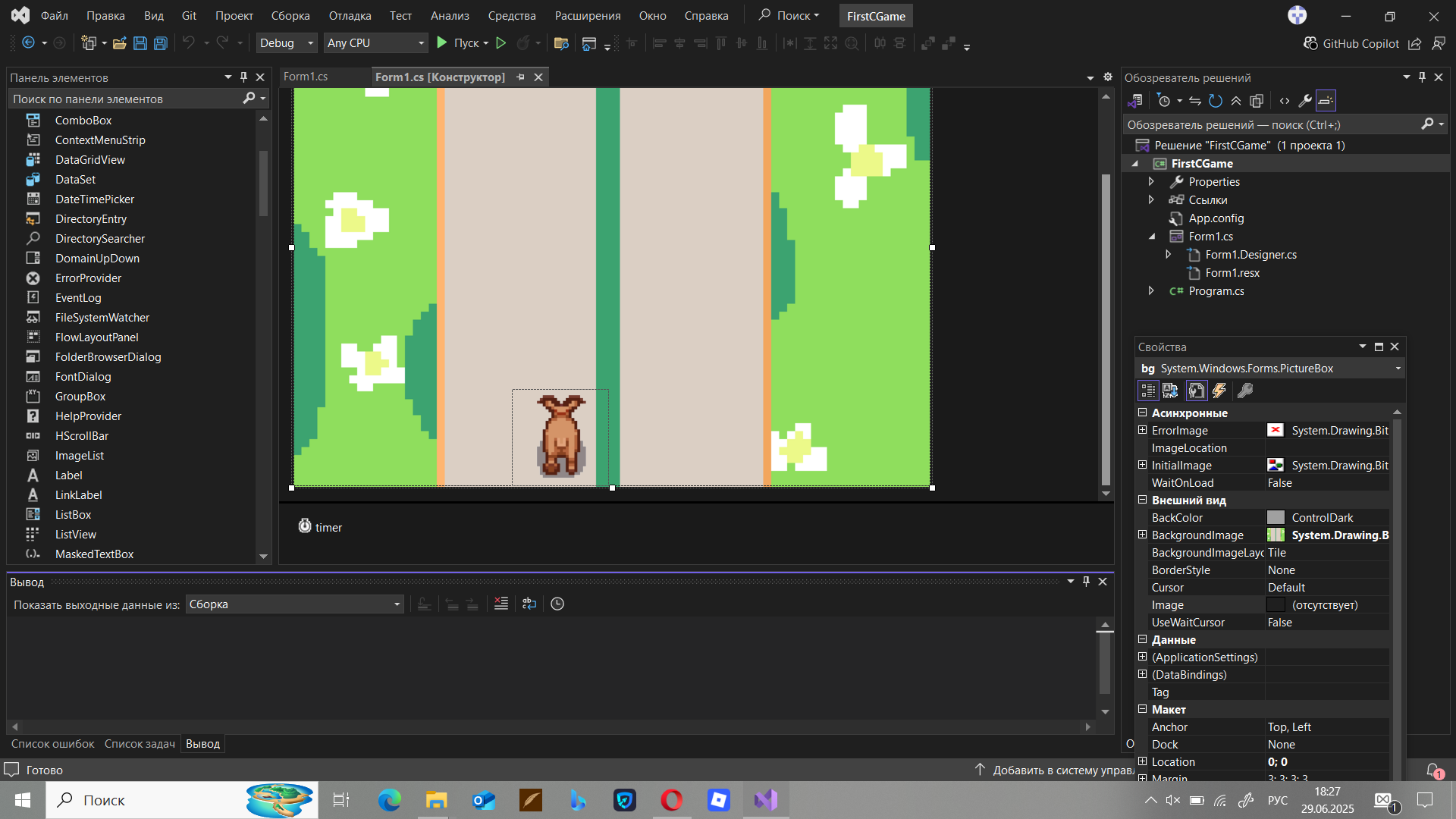Viewport: 1456px width, 819px height.
Task: Toggle word wrap in the output window
Action: point(529,604)
